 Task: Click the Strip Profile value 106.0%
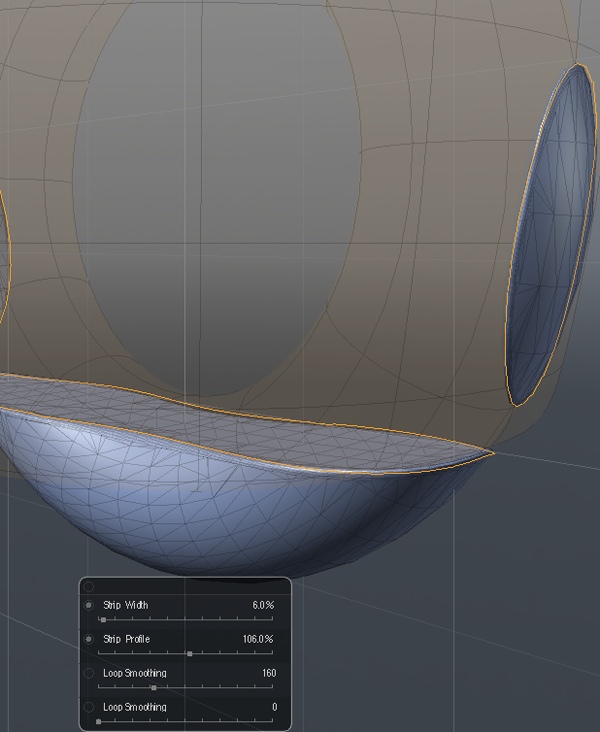point(258,639)
